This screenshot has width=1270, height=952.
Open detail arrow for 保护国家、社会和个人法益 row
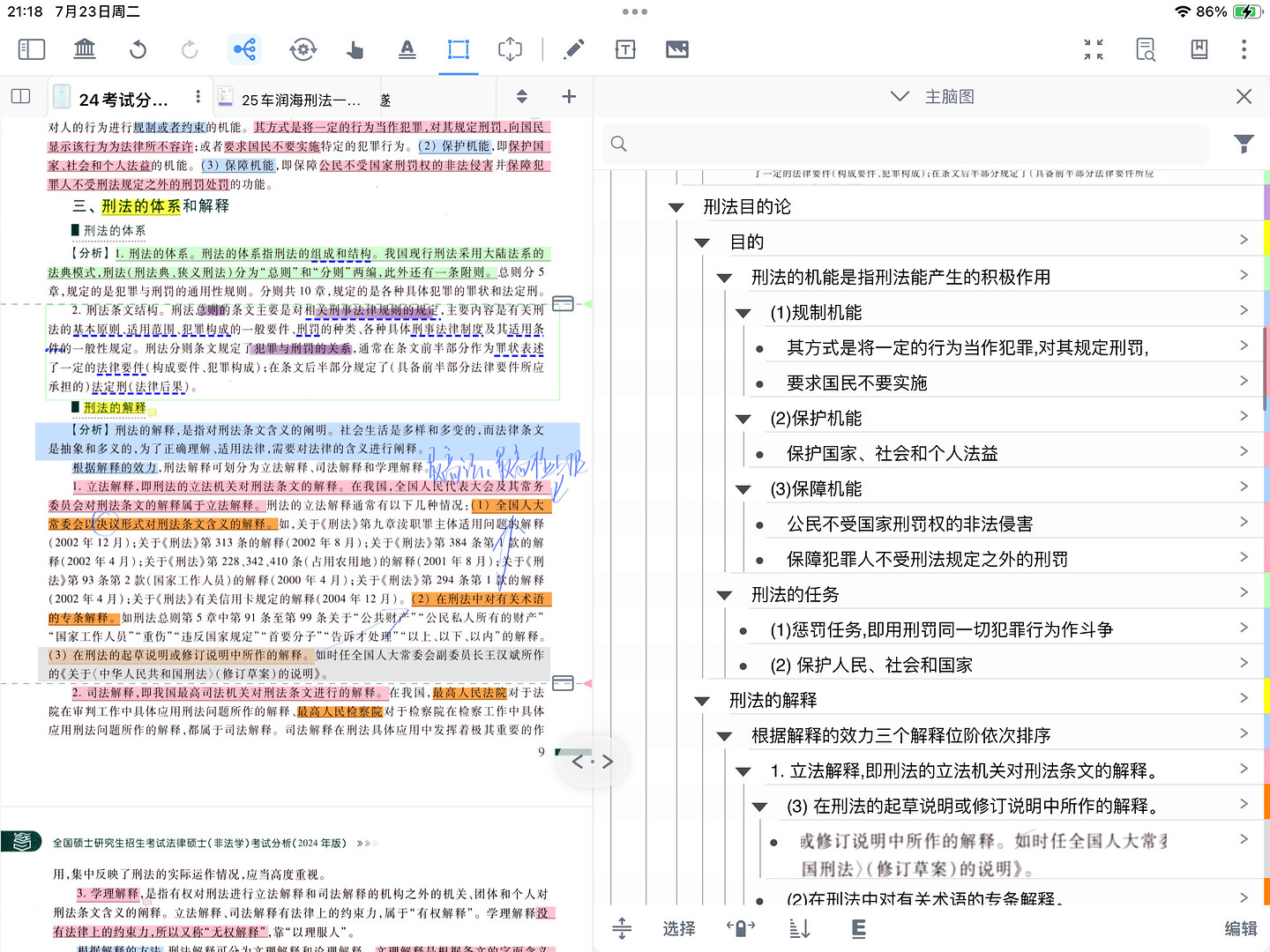click(1244, 451)
